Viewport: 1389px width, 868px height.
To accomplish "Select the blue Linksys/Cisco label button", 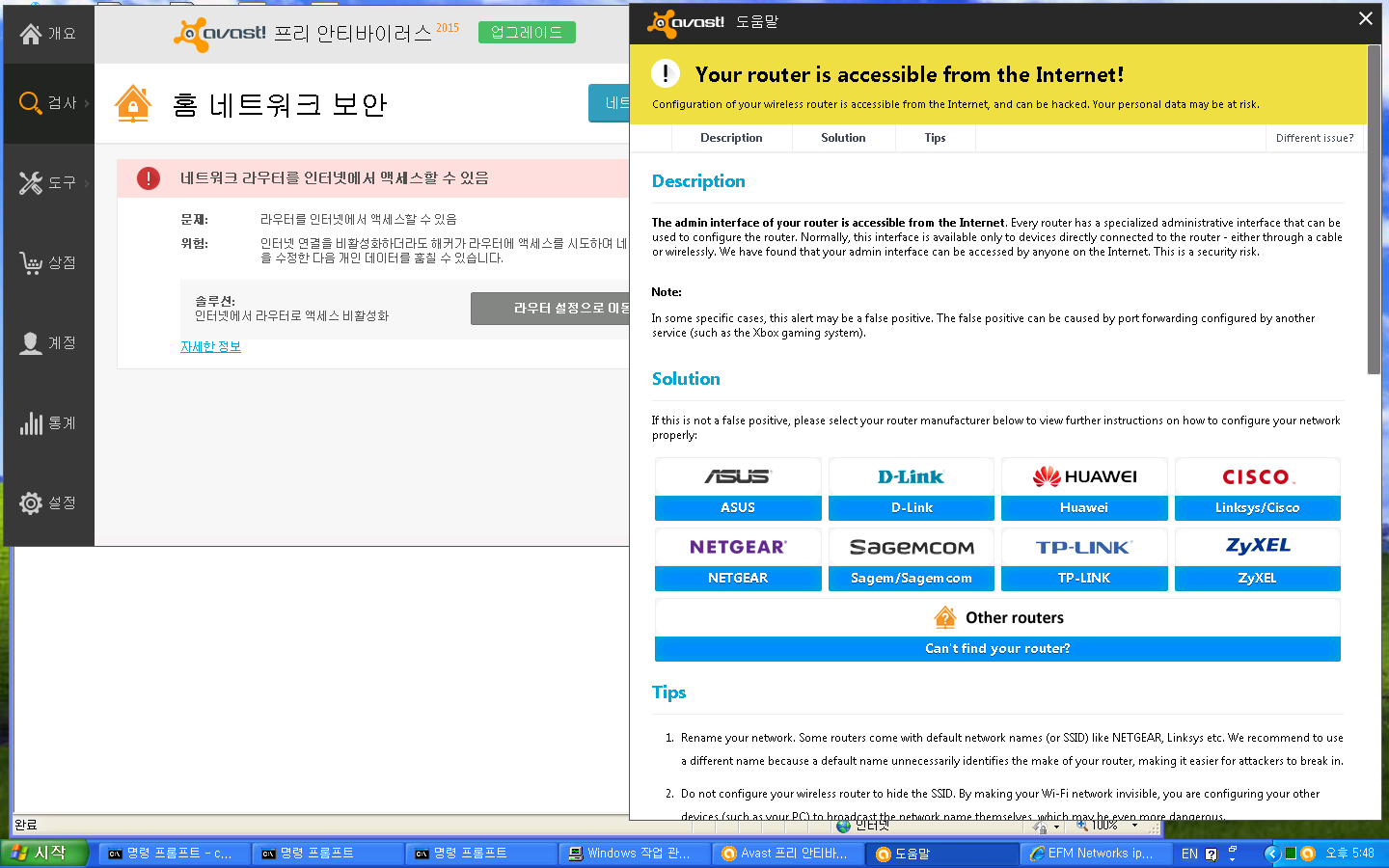I will [1258, 508].
